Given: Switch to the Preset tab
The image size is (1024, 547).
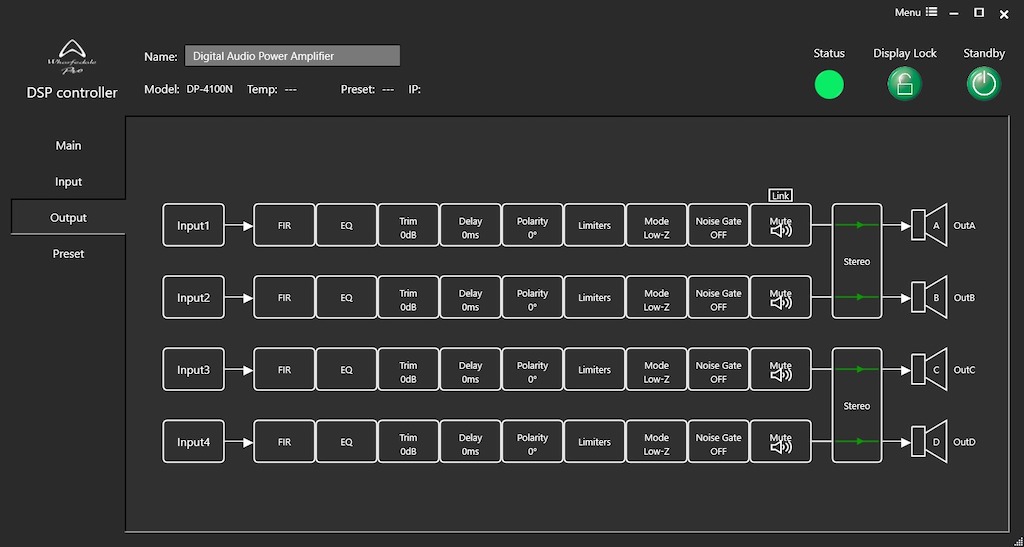Looking at the screenshot, I should click(x=68, y=254).
